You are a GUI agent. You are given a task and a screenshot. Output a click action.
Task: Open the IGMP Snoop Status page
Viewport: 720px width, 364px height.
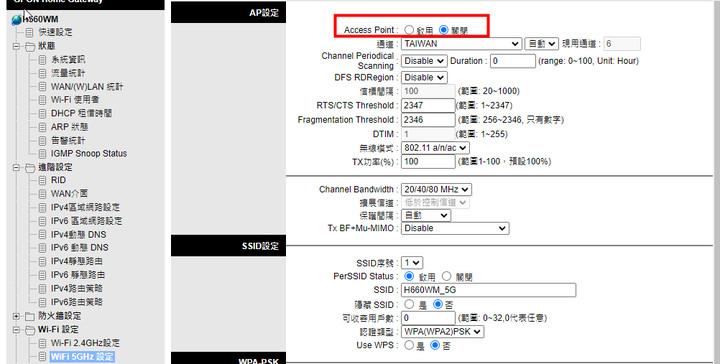89,154
